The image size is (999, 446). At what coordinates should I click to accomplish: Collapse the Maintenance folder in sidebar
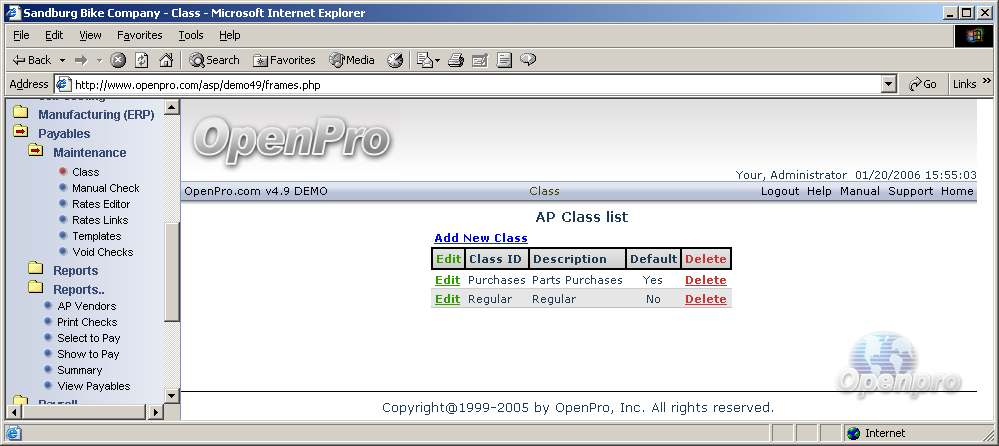(36, 152)
